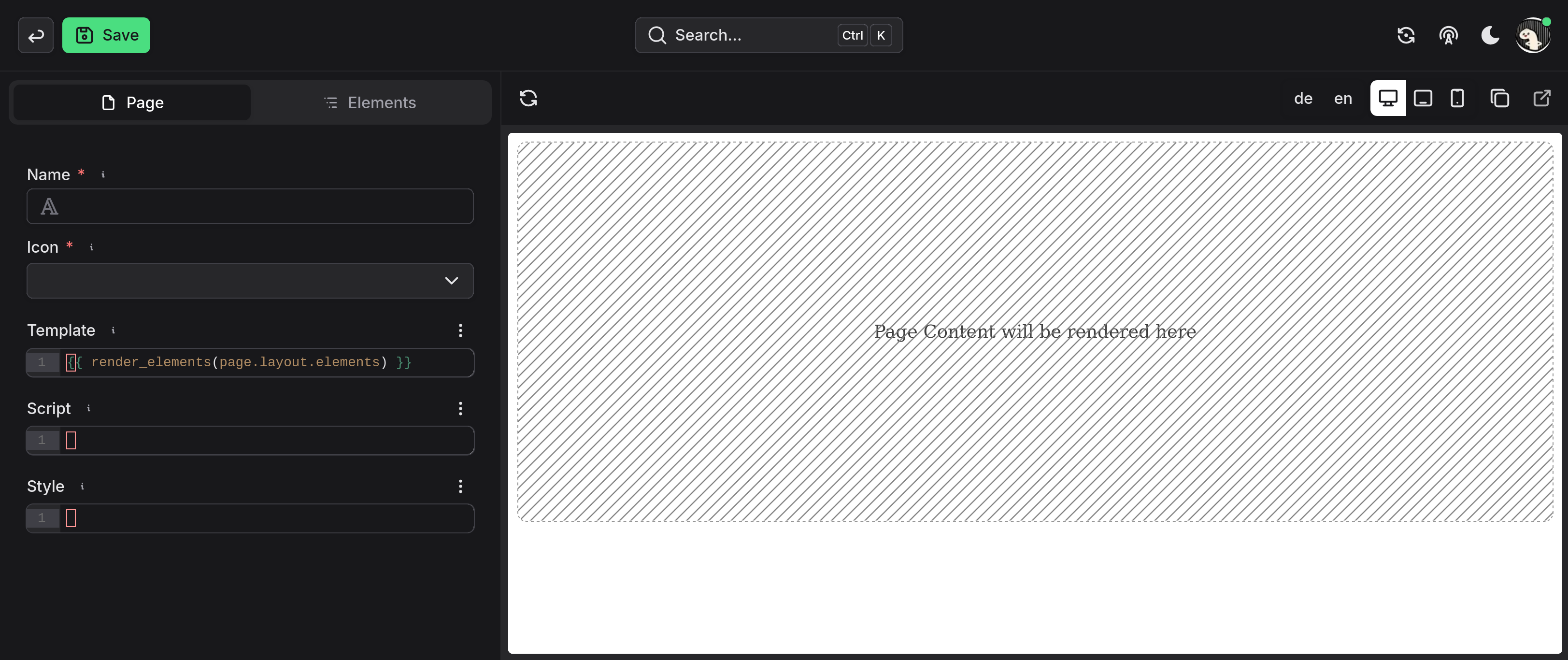Open preview in new window icon
The height and width of the screenshot is (660, 1568).
pyautogui.click(x=1541, y=98)
